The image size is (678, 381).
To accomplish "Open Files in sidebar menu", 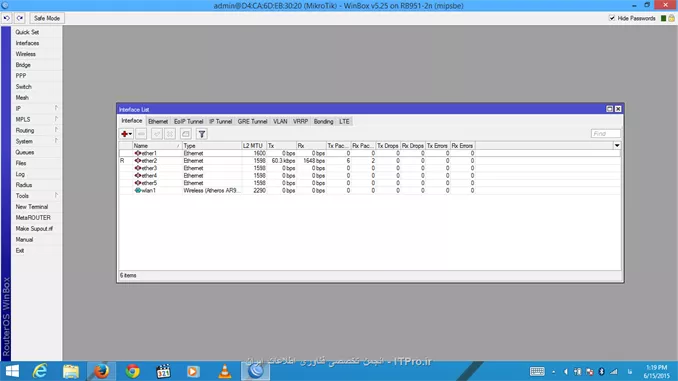I will click(21, 163).
